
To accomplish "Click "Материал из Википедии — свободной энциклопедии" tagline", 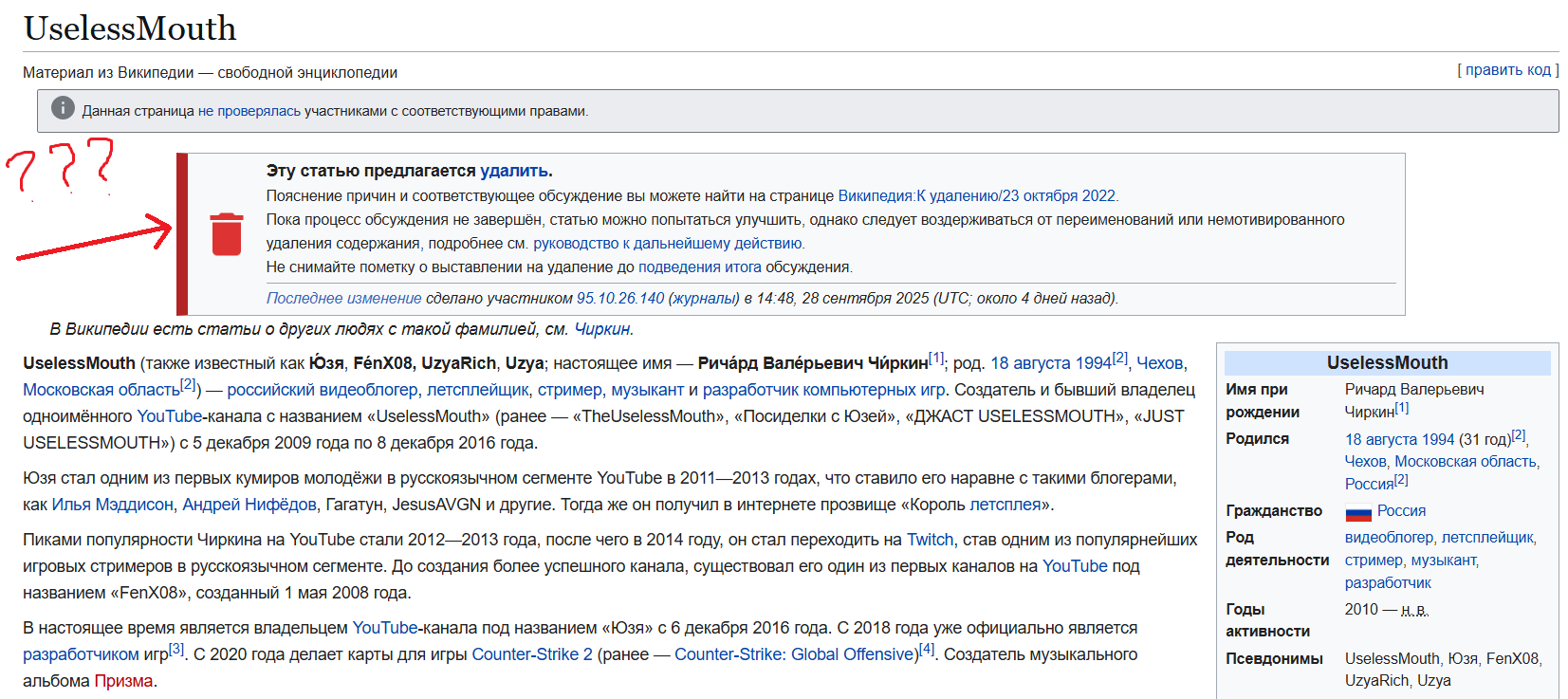I will tap(211, 73).
